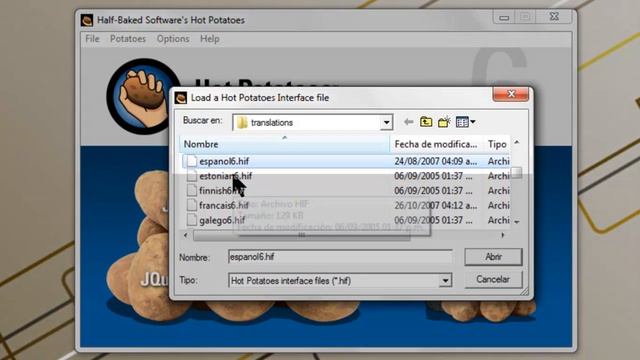
Task: Click the dialog resize grip corner
Action: coord(524,291)
